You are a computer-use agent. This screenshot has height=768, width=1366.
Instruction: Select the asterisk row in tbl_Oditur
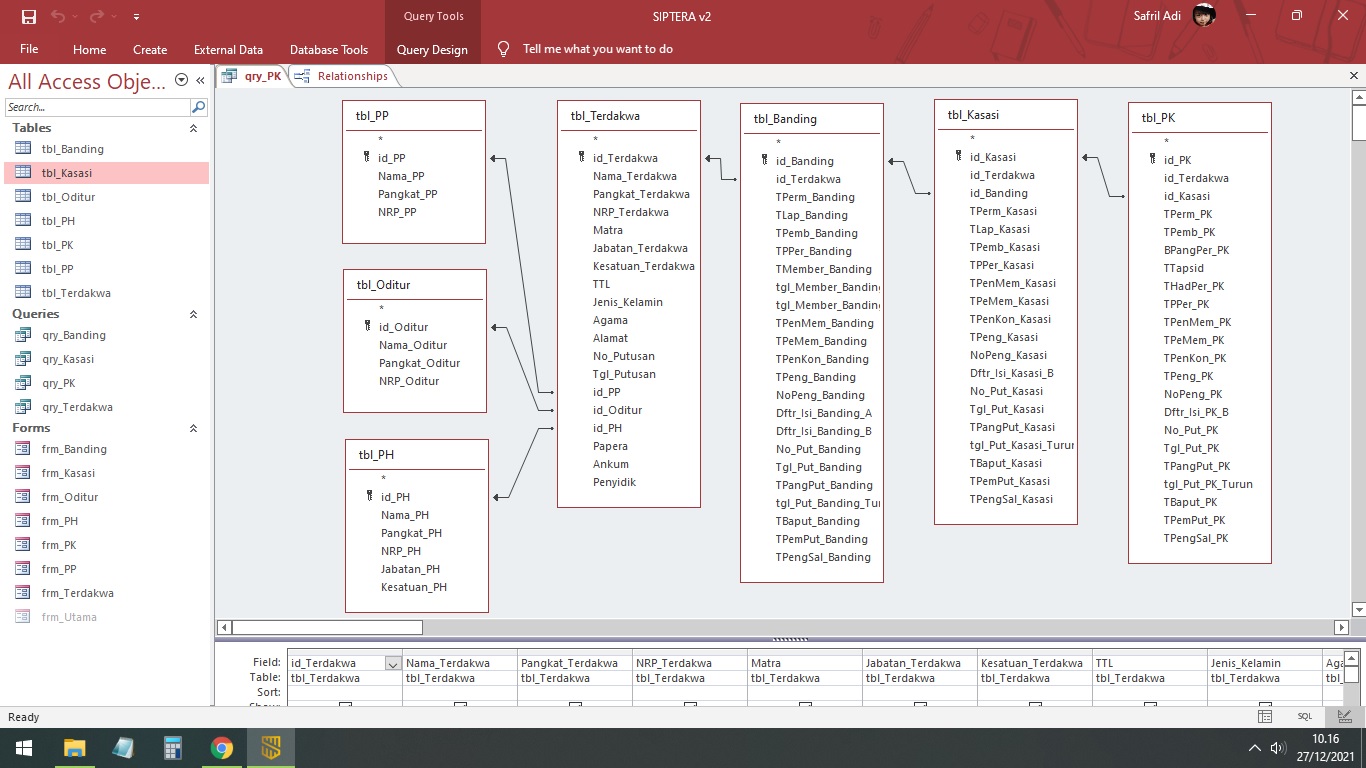[x=381, y=309]
